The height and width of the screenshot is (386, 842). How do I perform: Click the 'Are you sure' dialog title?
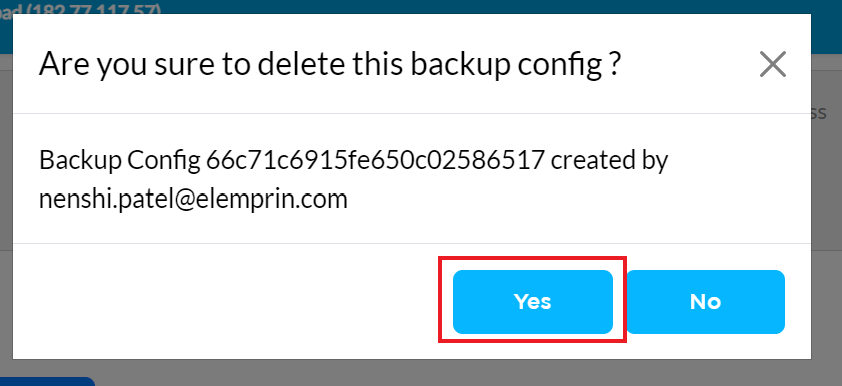(330, 64)
